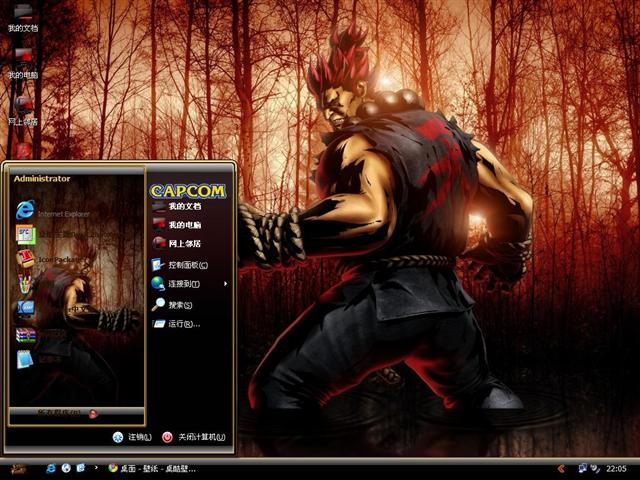Open My Computer (我的电脑) desktop icon
The width and height of the screenshot is (640, 480).
(x=23, y=64)
